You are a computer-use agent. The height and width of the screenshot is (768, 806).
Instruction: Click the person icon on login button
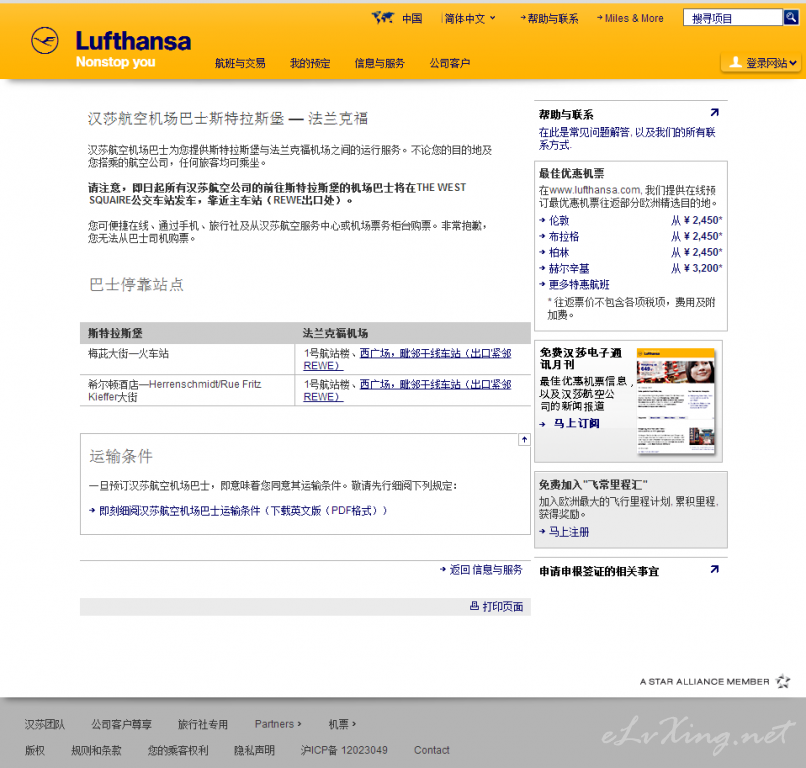[736, 63]
